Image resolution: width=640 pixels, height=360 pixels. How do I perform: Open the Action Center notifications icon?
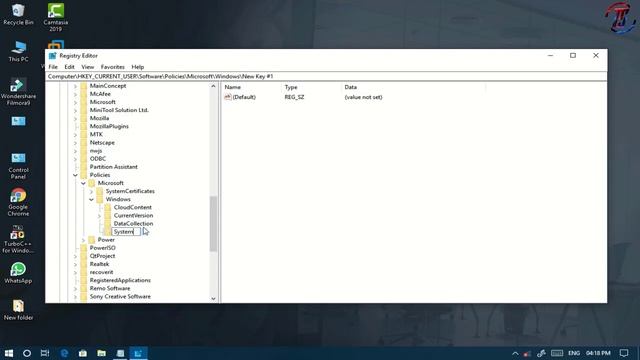click(624, 353)
